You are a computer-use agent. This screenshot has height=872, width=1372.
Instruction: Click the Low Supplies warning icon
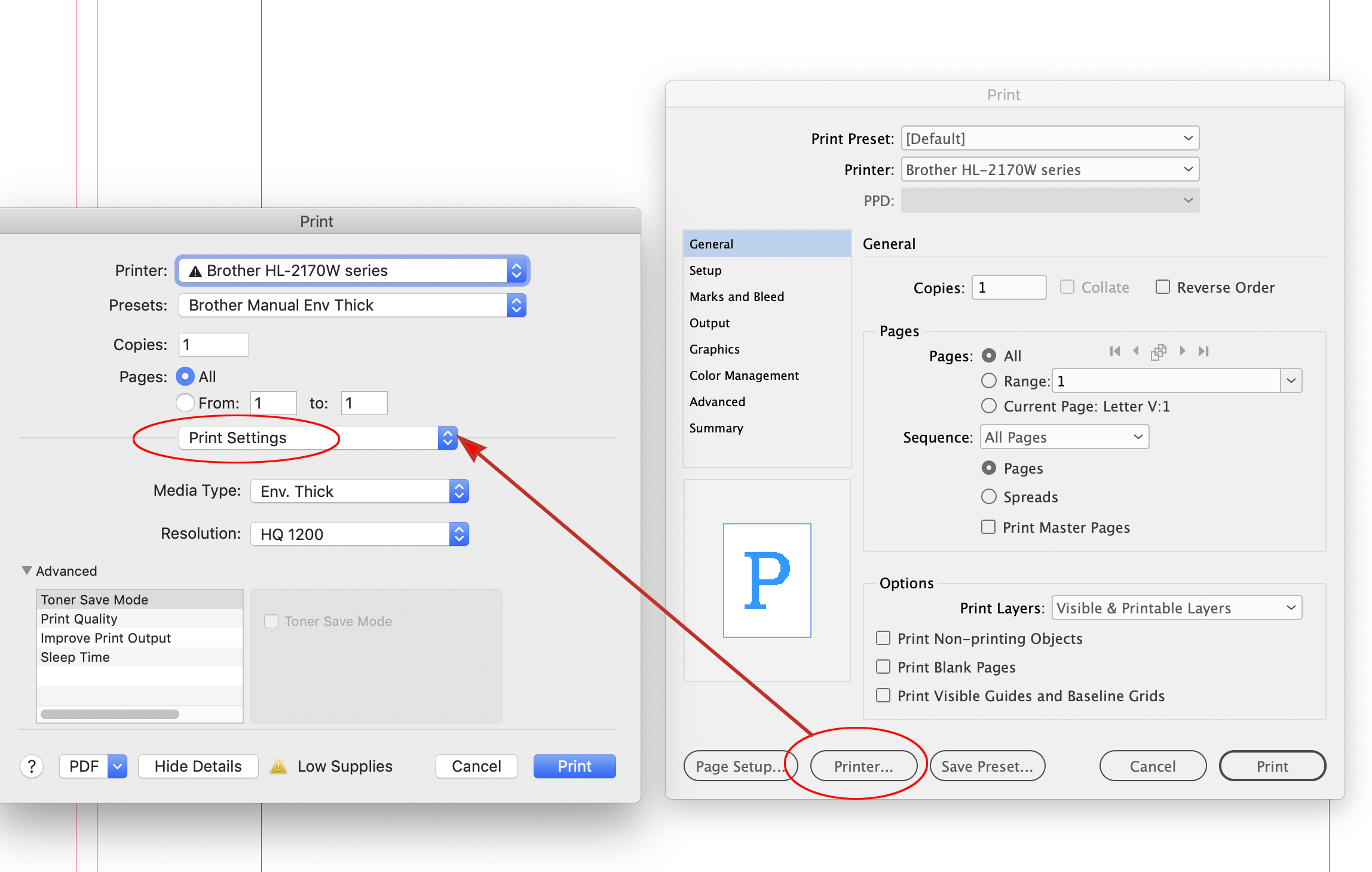(278, 766)
